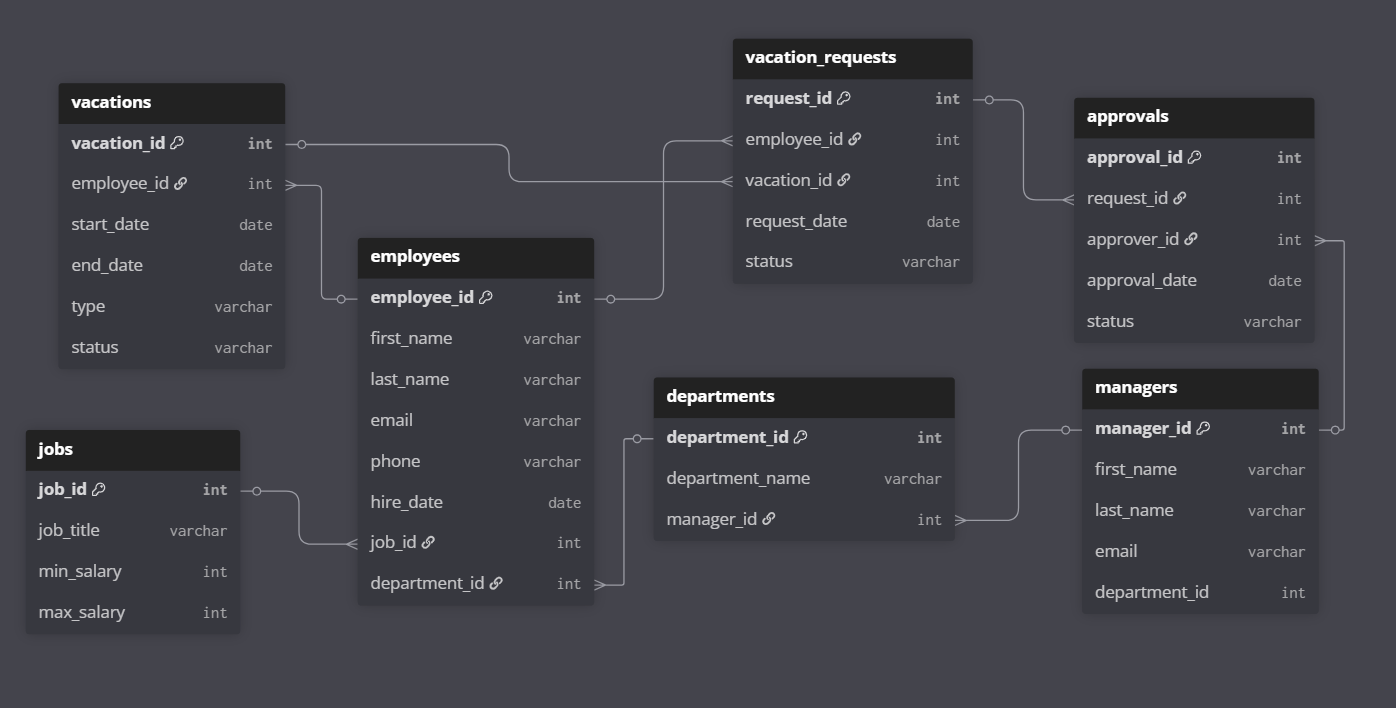This screenshot has width=1396, height=708.
Task: Click the primary key icon beside vacation_id
Action: [177, 143]
